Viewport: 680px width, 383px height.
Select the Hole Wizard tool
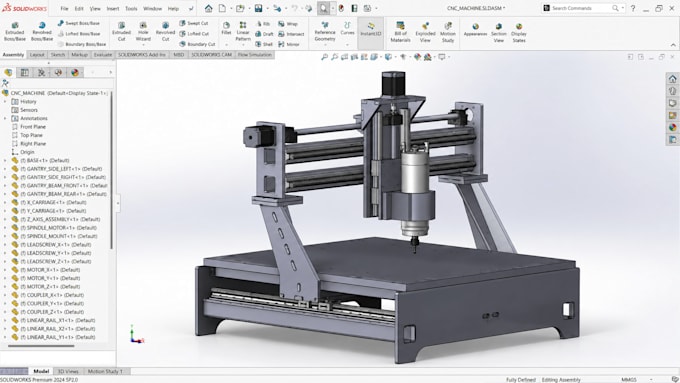tap(143, 32)
